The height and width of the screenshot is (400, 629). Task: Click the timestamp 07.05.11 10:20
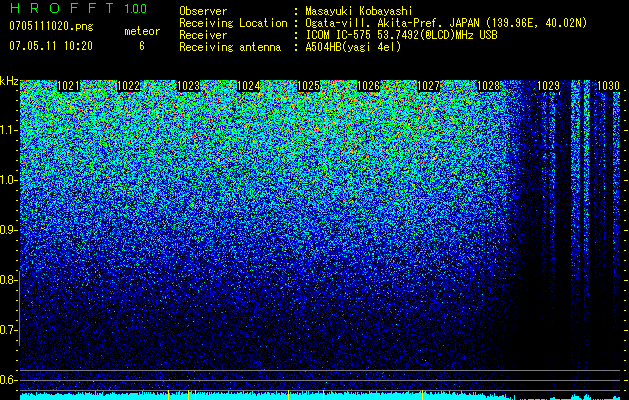coord(51,46)
